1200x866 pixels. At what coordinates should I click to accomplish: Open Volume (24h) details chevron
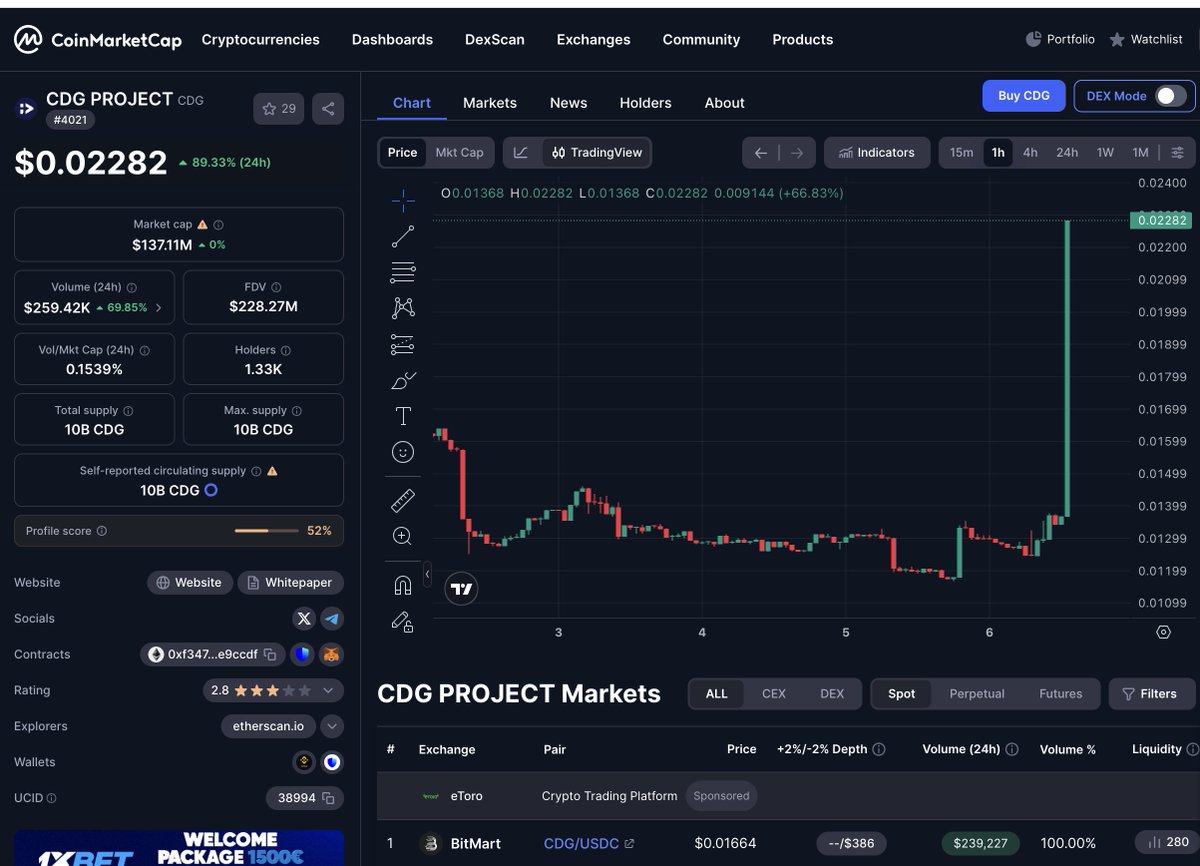tap(159, 308)
